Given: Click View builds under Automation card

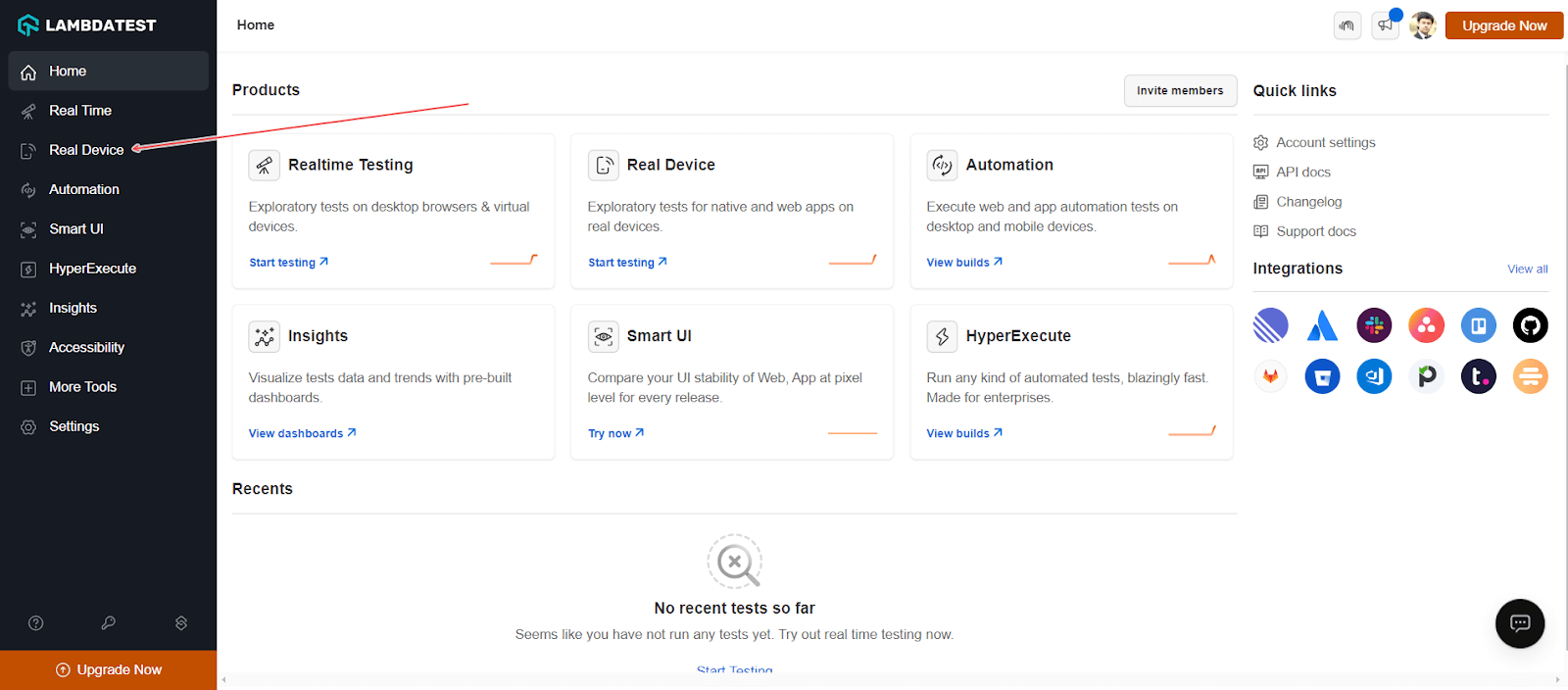Looking at the screenshot, I should click(x=965, y=263).
